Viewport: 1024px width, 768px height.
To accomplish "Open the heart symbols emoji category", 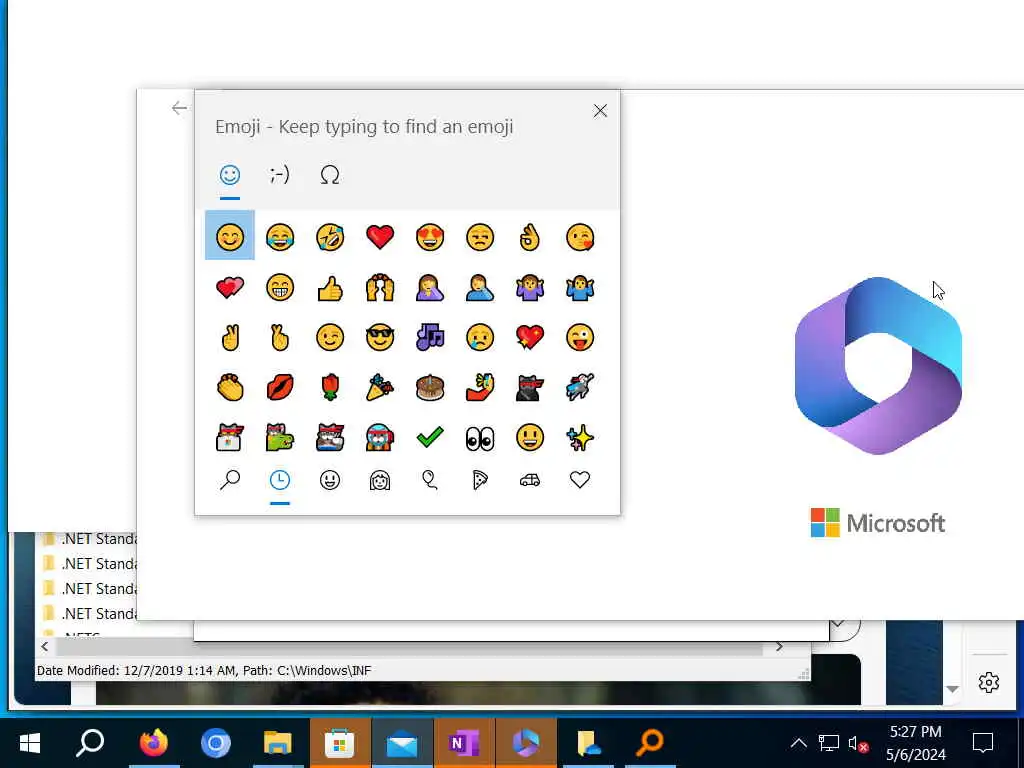I will click(x=580, y=481).
